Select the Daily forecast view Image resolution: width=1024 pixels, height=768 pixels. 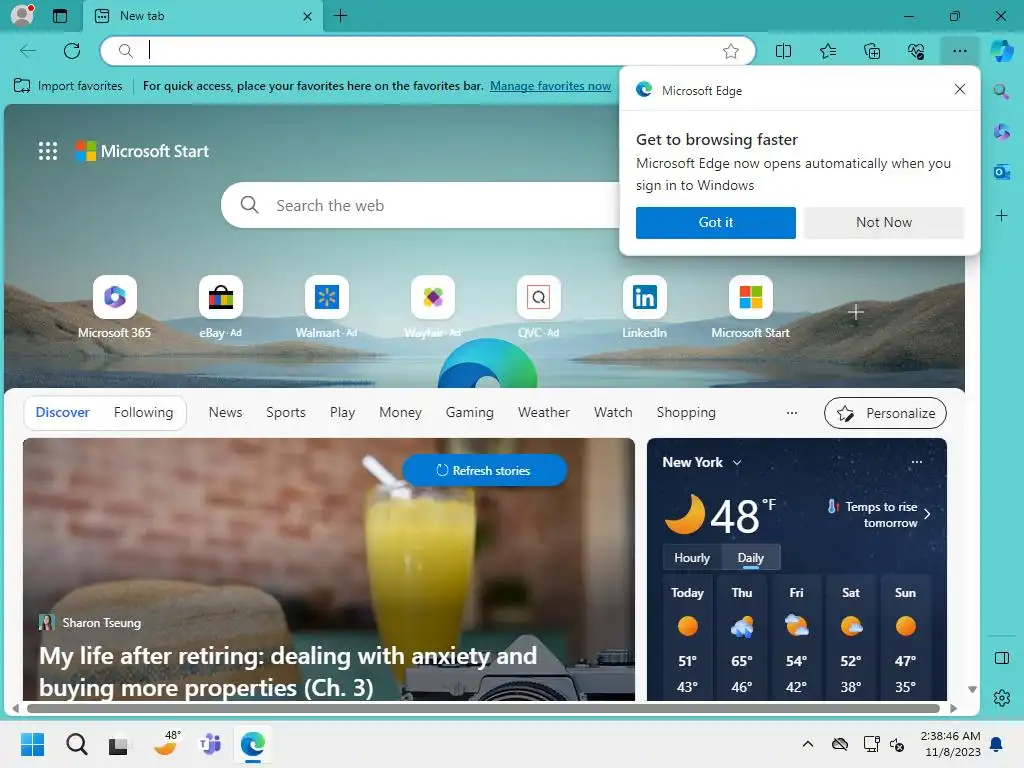point(750,558)
